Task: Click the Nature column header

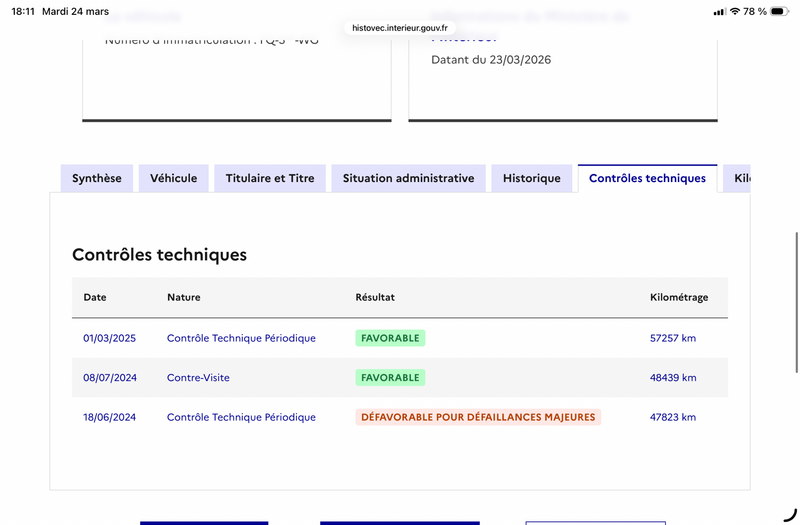Action: click(184, 297)
